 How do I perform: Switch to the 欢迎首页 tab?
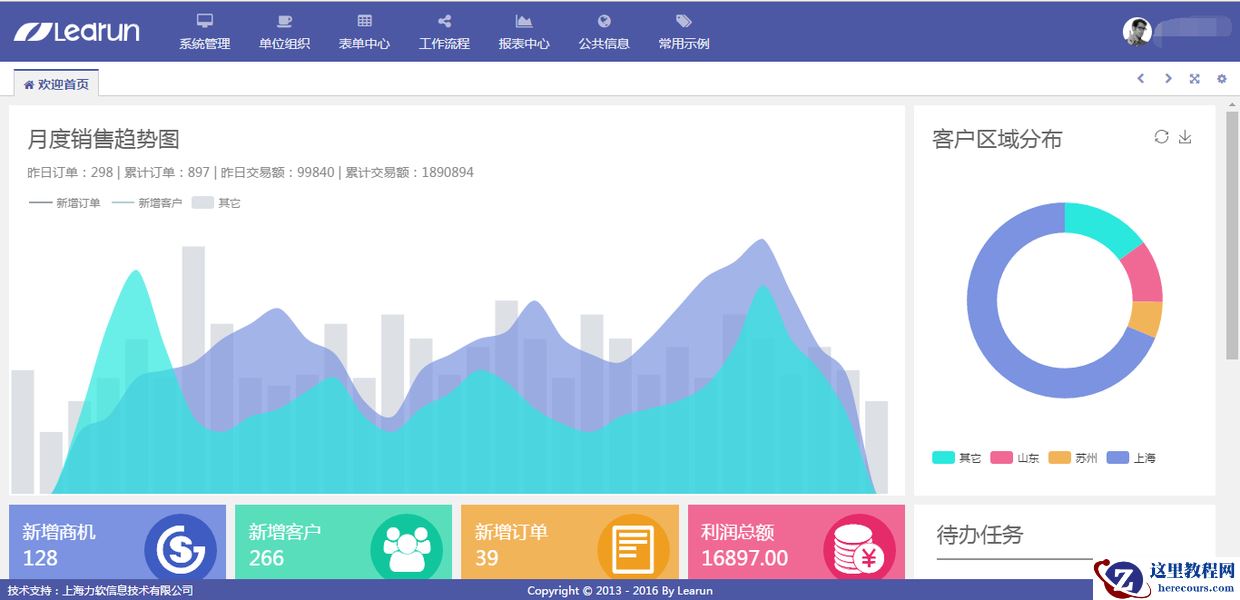pyautogui.click(x=55, y=85)
